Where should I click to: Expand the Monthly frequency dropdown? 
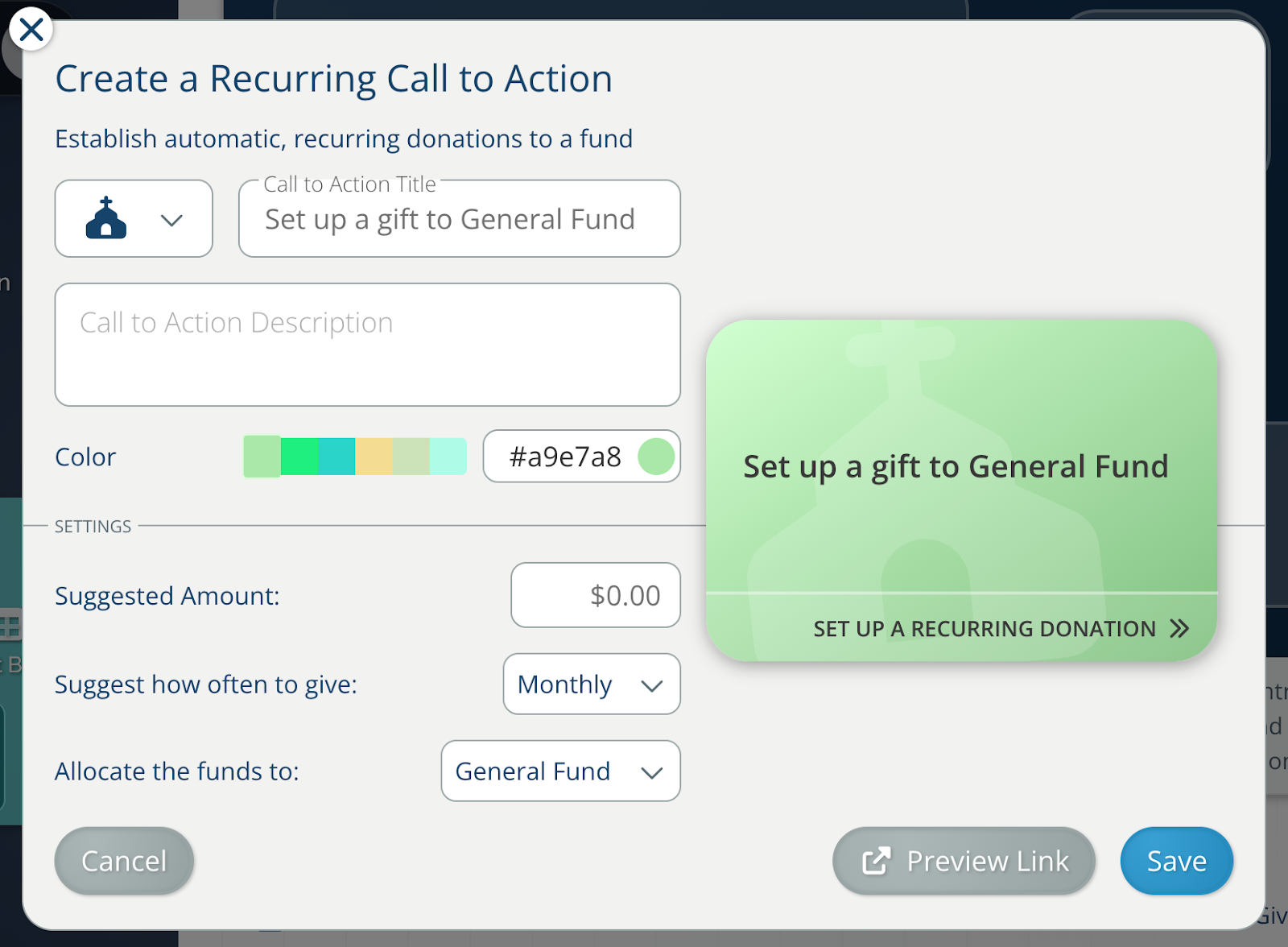coord(592,684)
